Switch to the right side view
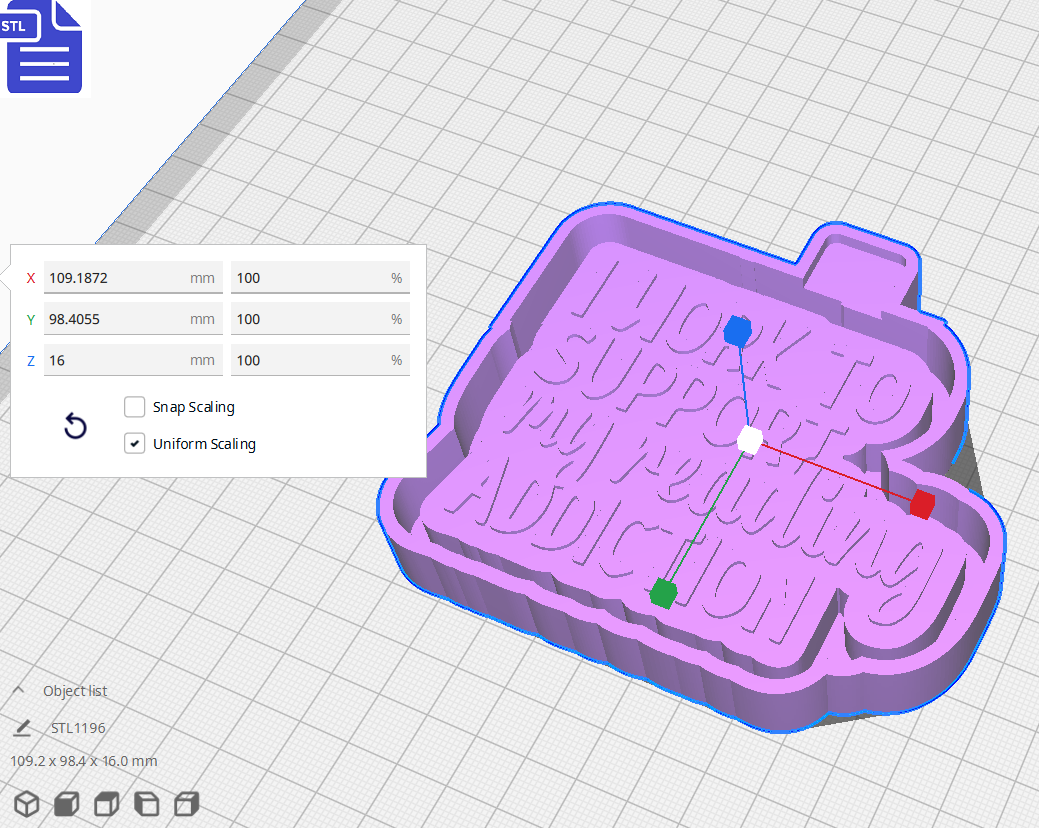The image size is (1039, 828). [186, 804]
